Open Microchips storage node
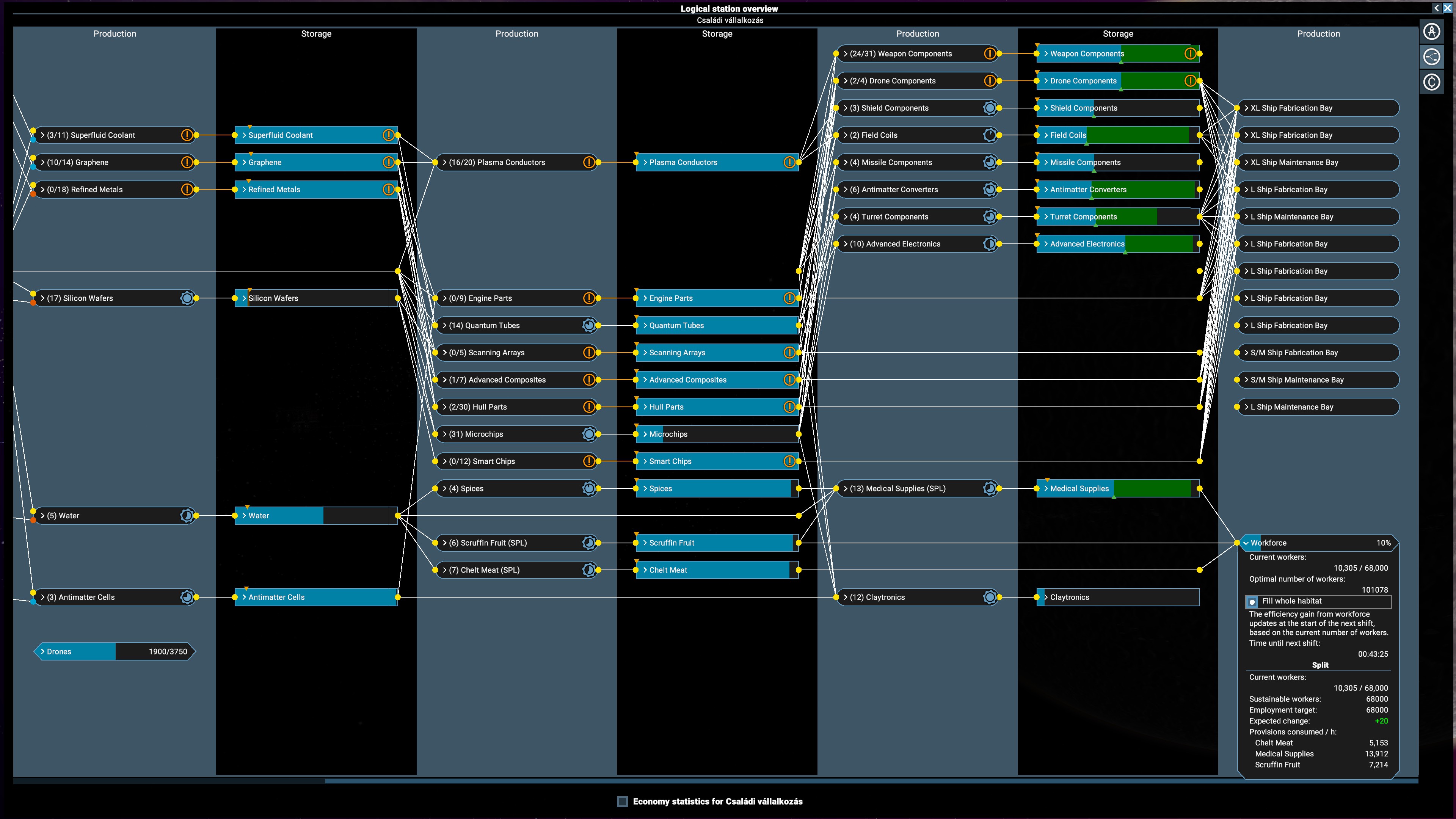Image resolution: width=1456 pixels, height=819 pixels. point(717,434)
